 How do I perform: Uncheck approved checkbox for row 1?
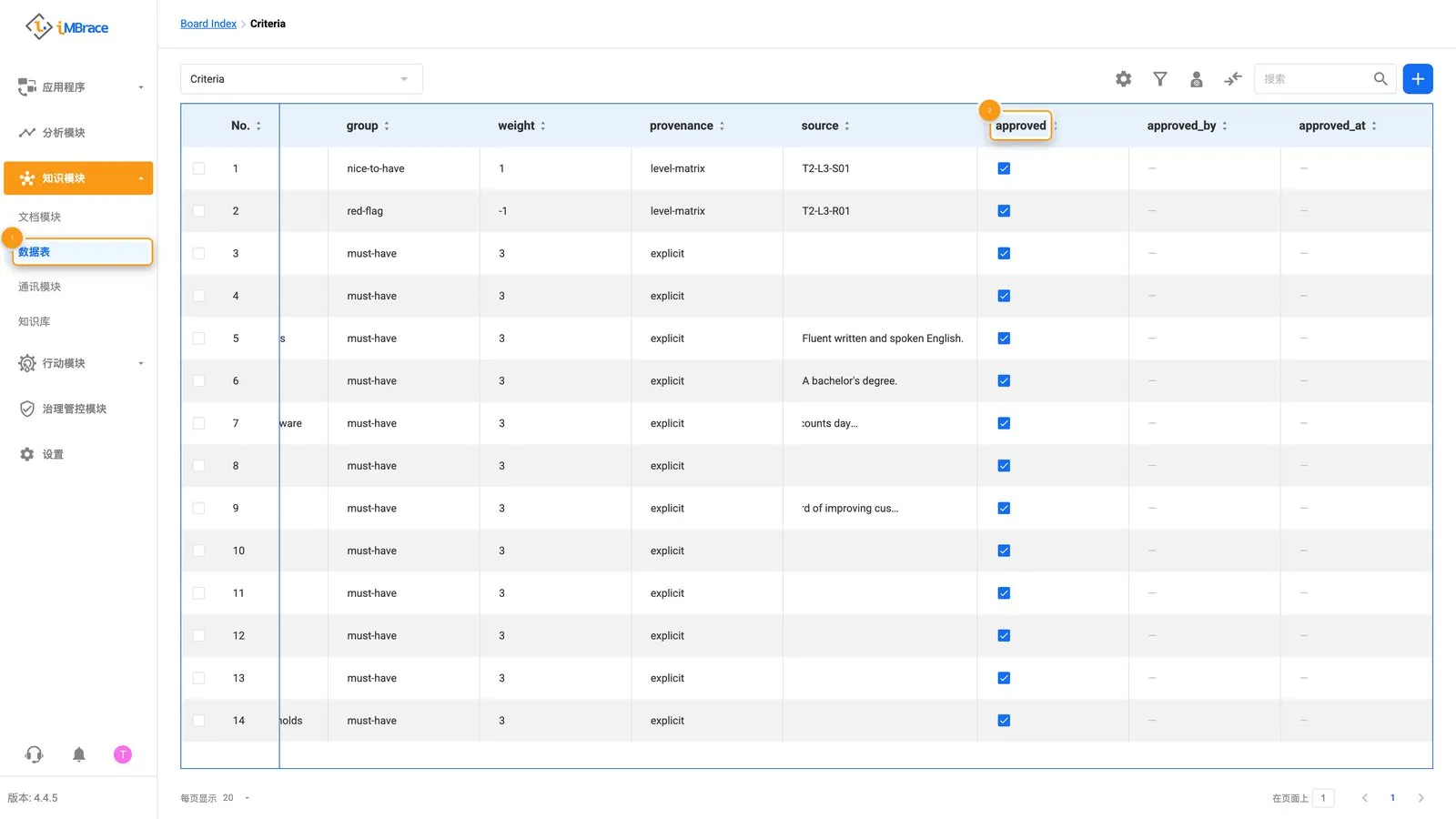coord(1004,168)
